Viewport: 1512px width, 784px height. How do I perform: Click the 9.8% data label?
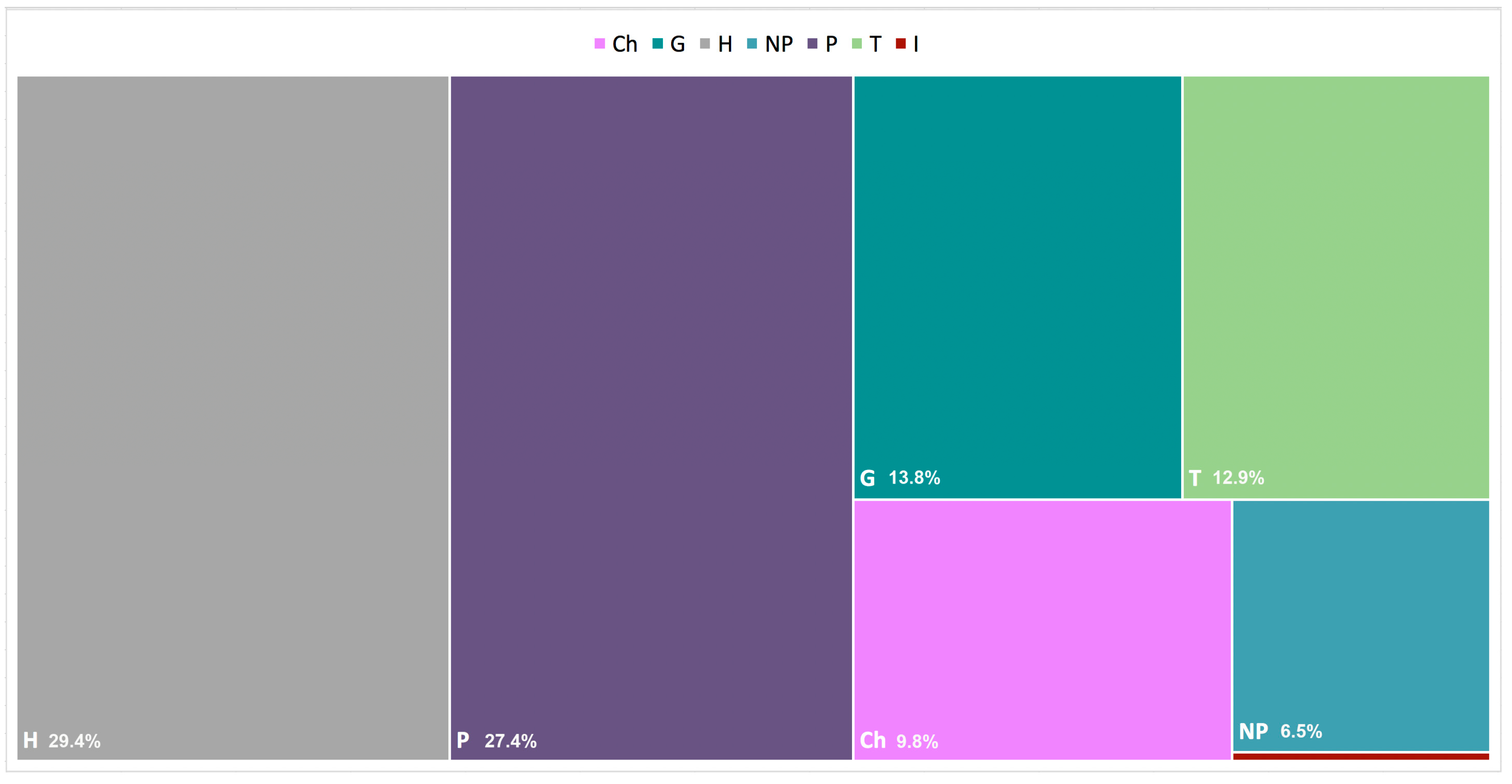[x=917, y=742]
